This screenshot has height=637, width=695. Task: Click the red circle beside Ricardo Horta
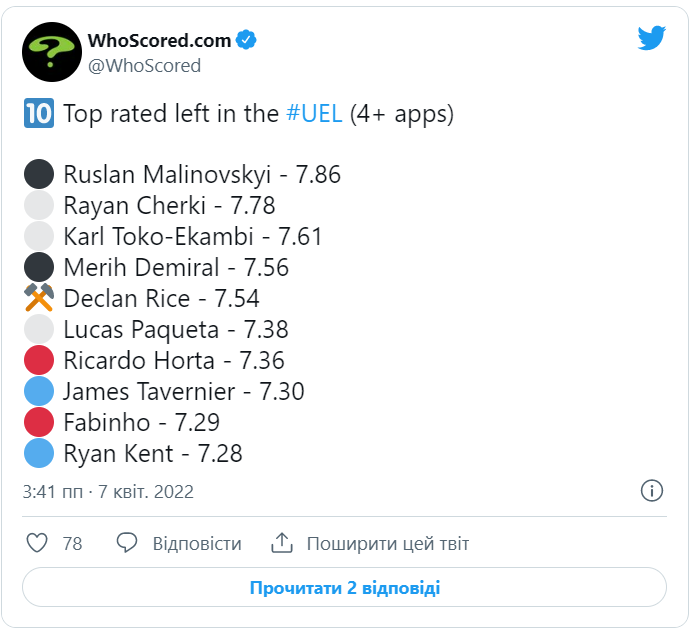(x=38, y=360)
